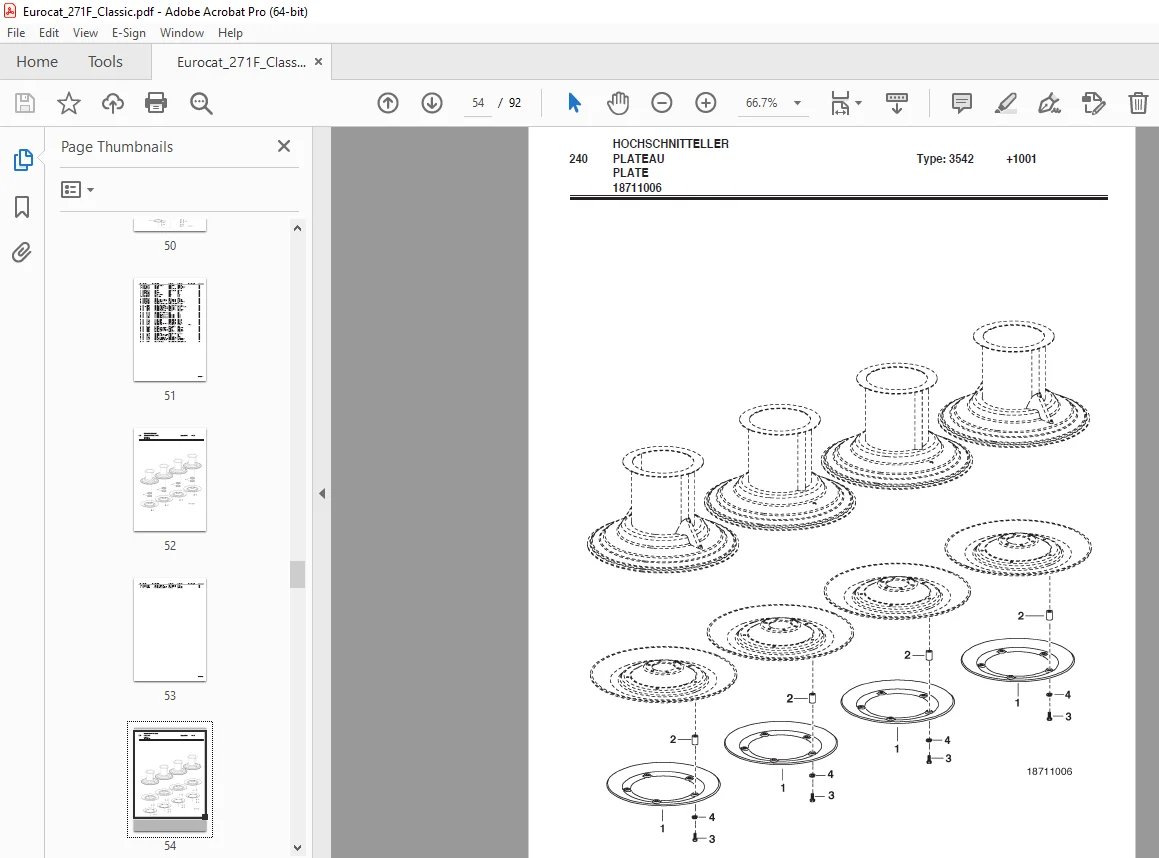Click the Type: 3542 text
1159x858 pixels.
tap(945, 158)
